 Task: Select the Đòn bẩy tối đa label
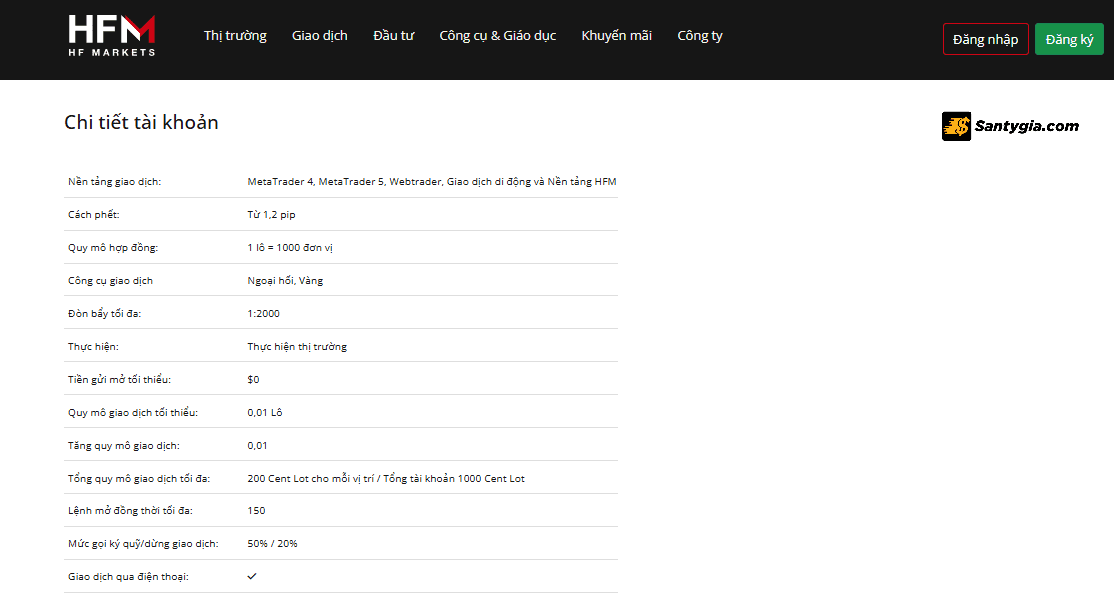point(104,313)
